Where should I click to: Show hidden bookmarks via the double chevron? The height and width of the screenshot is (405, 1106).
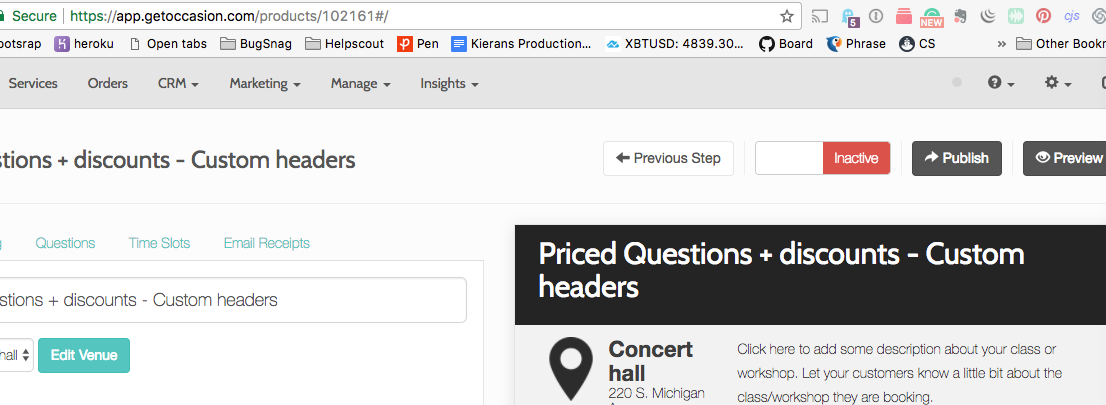pyautogui.click(x=1001, y=44)
